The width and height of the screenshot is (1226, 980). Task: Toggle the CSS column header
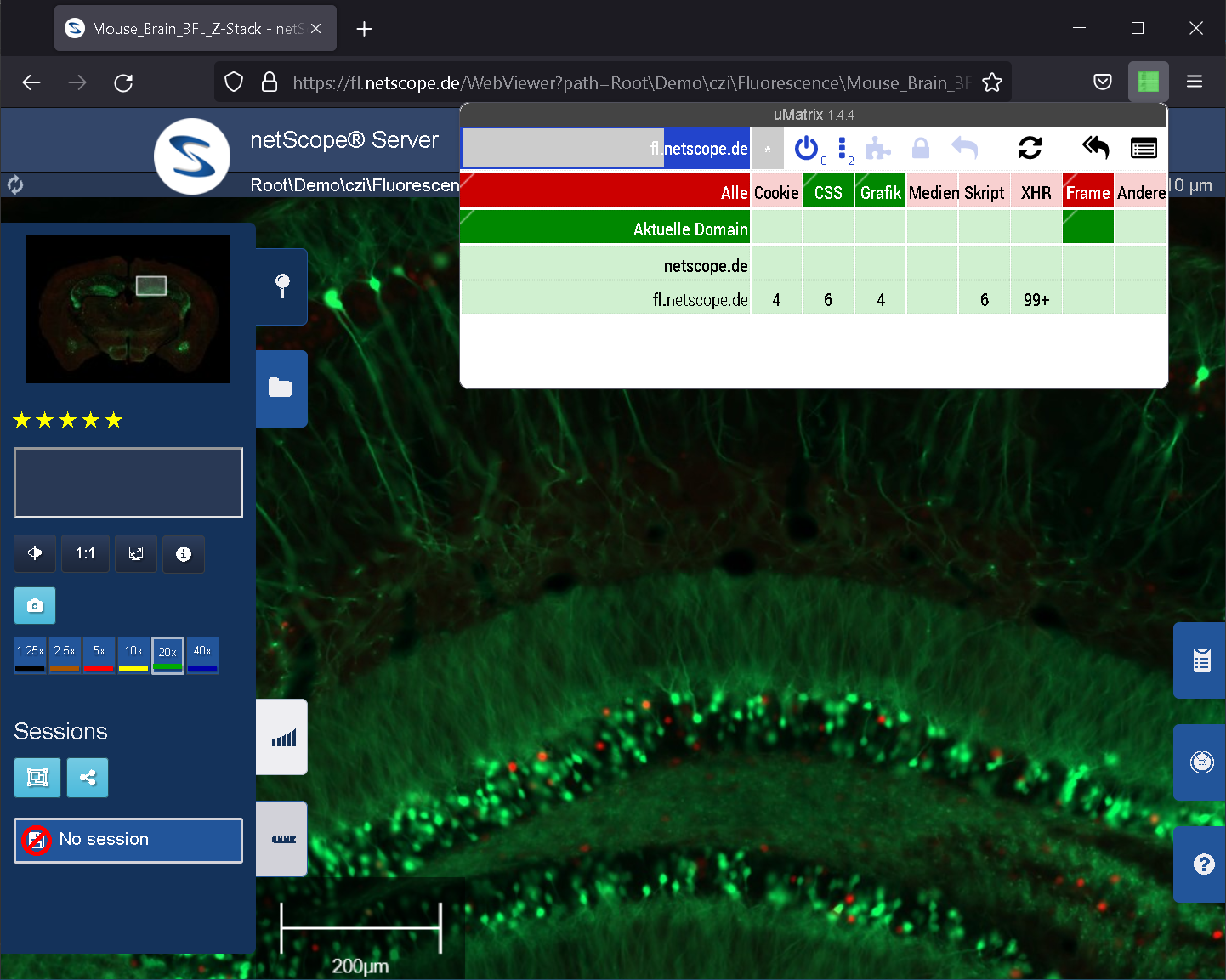(828, 192)
